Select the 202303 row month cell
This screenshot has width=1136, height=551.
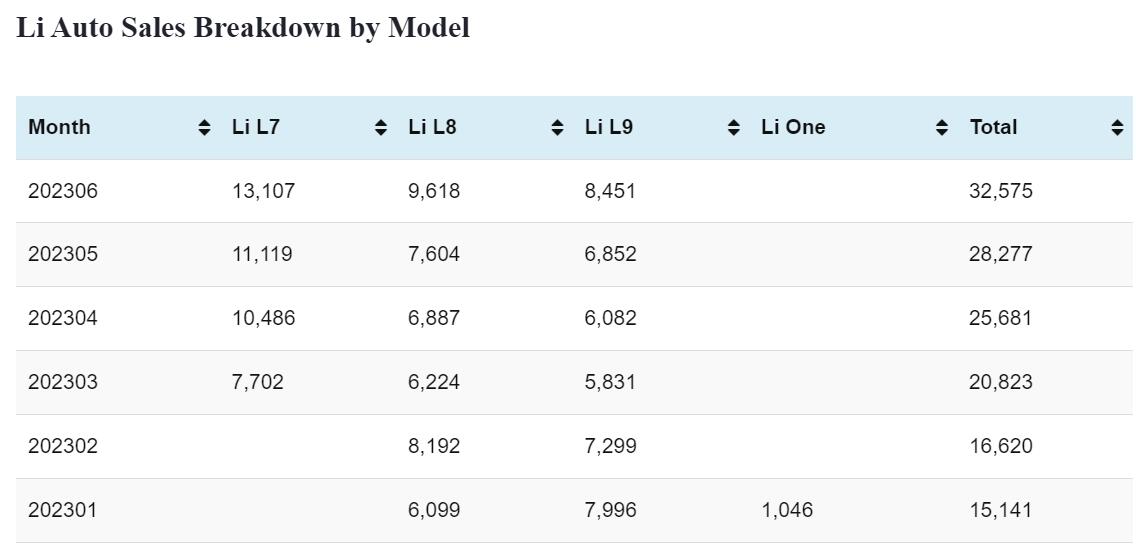click(63, 382)
